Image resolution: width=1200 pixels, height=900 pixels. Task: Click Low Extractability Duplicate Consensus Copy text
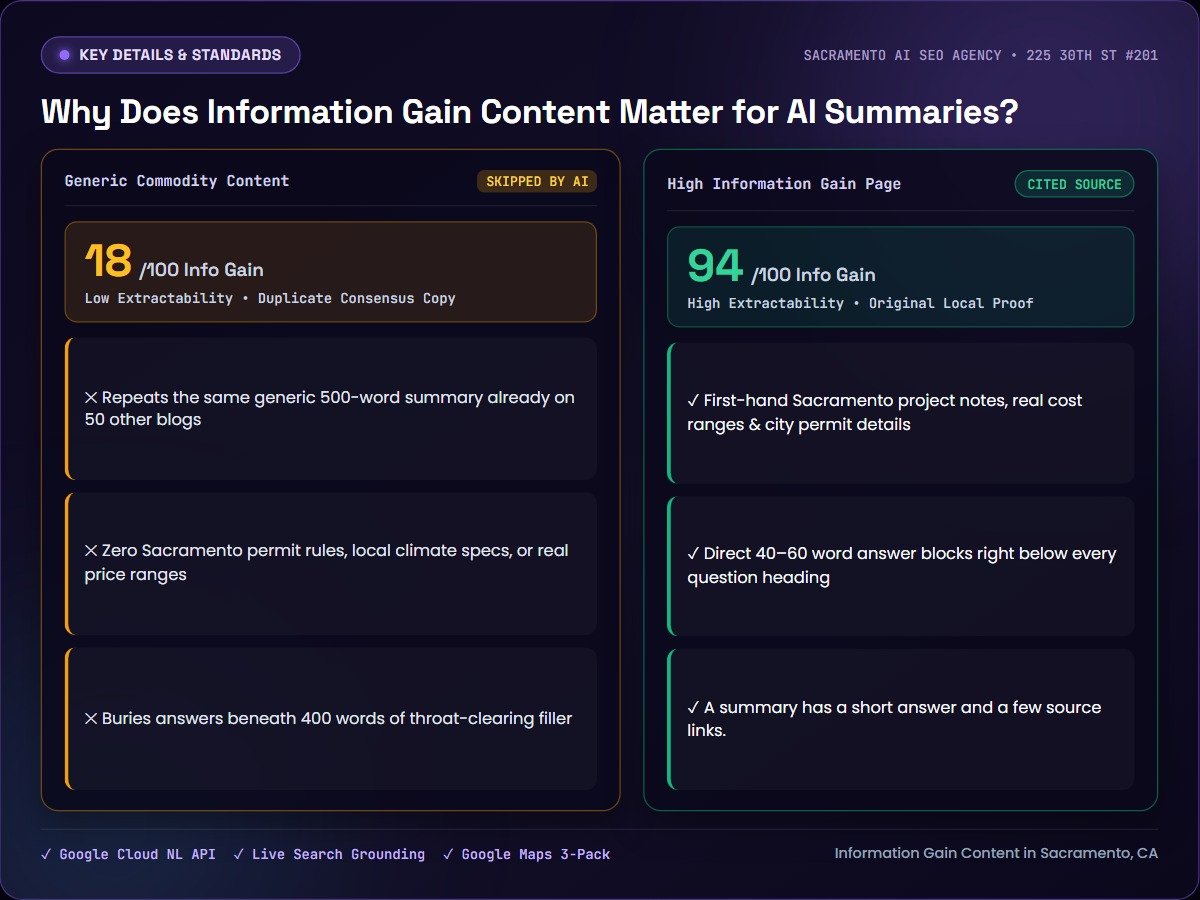(x=270, y=298)
